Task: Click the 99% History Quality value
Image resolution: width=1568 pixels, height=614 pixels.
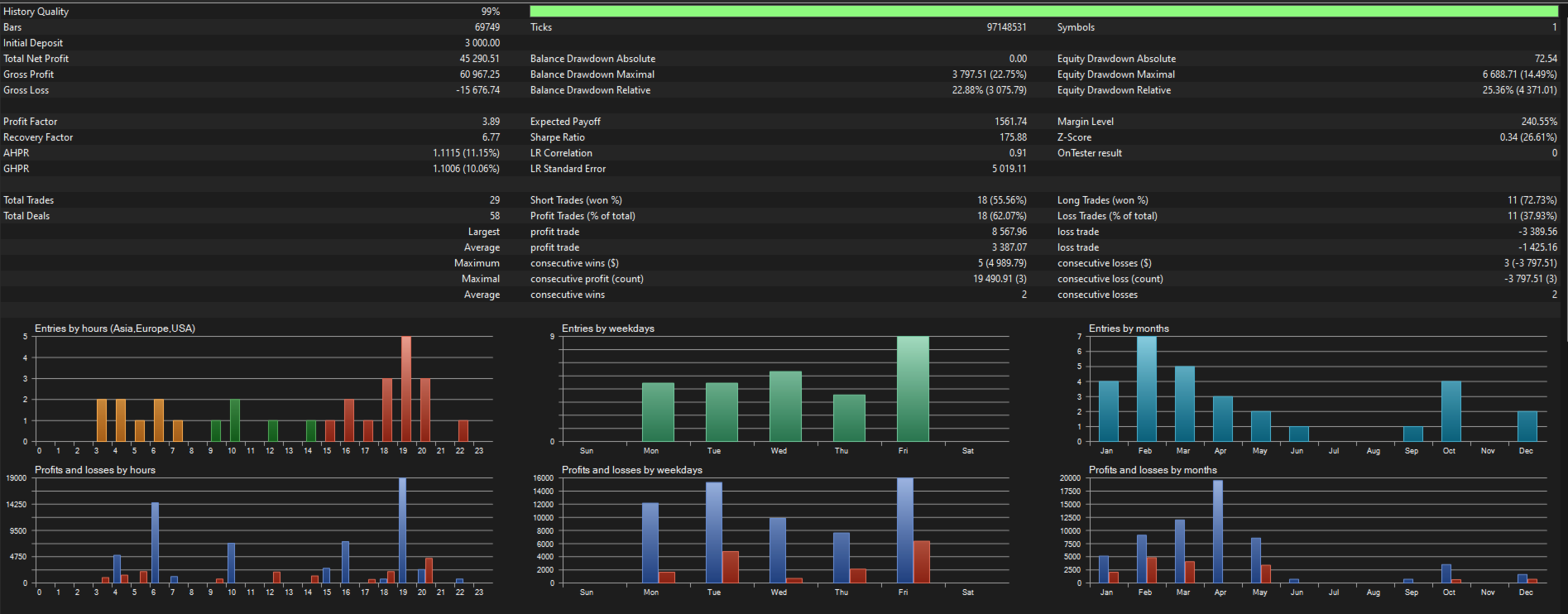Action: click(491, 12)
